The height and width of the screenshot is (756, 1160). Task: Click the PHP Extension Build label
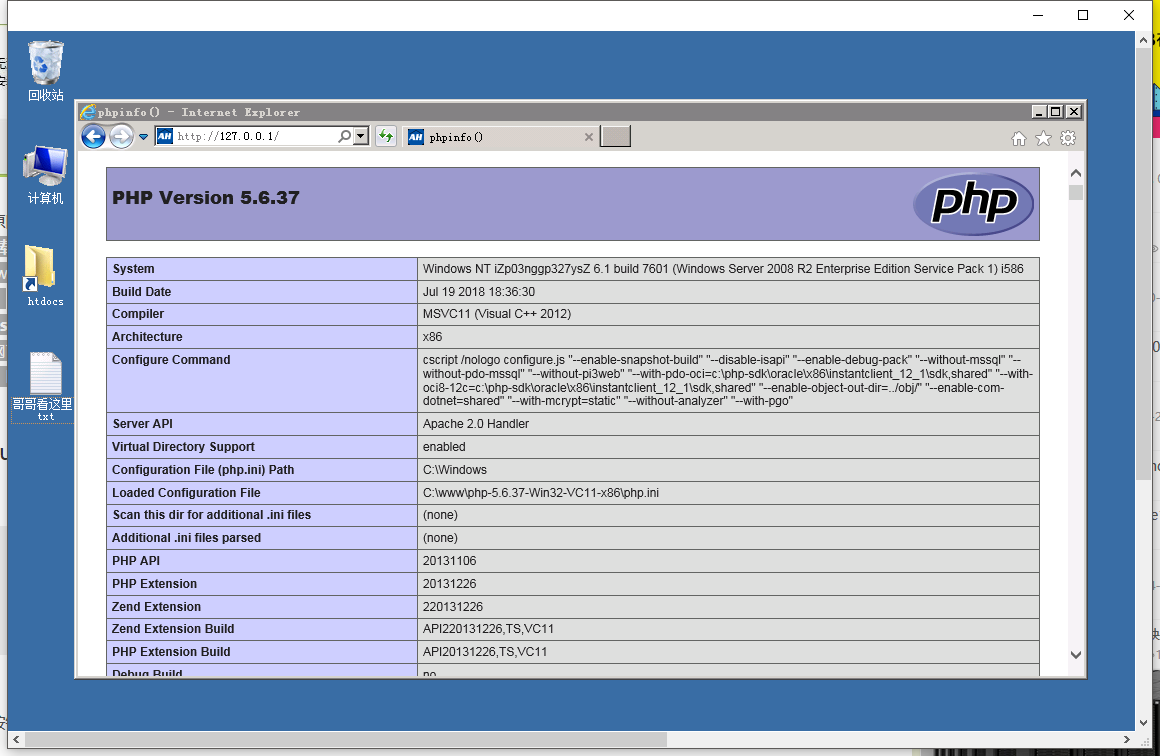pos(171,652)
